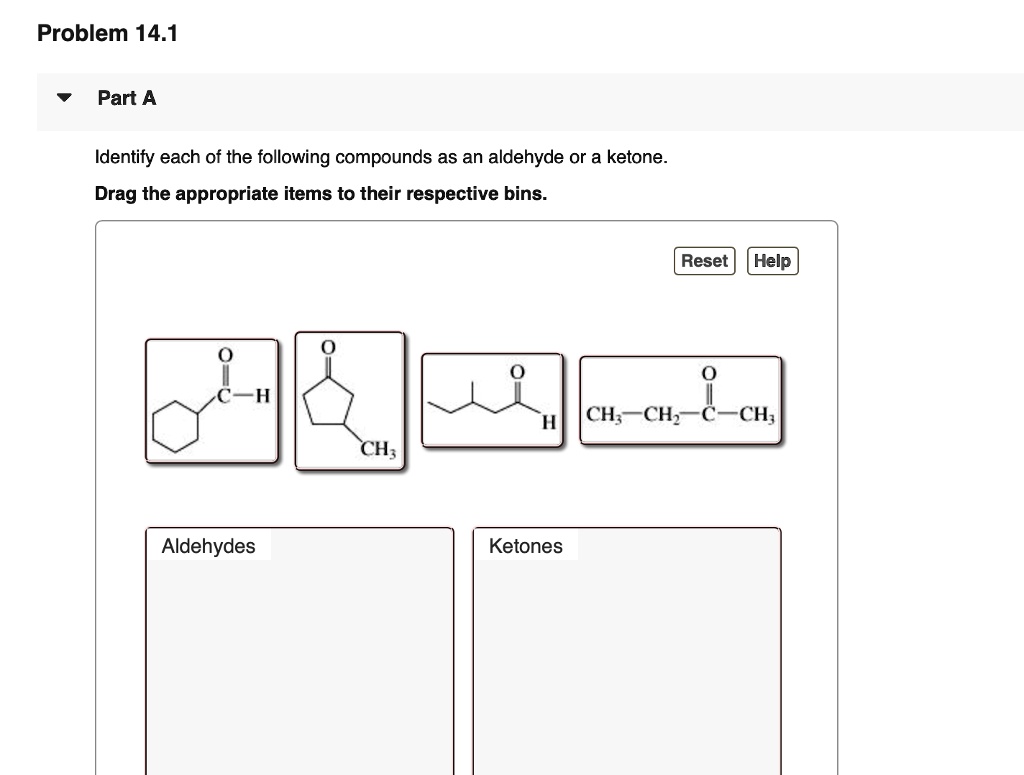Click the Aldehydes bin label
This screenshot has width=1024, height=775.
[208, 546]
